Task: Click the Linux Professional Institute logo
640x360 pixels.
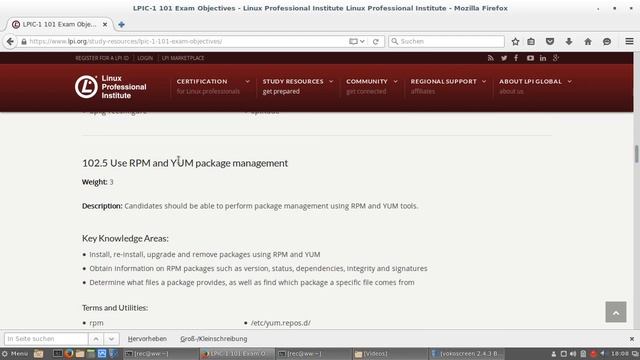Action: [111, 87]
